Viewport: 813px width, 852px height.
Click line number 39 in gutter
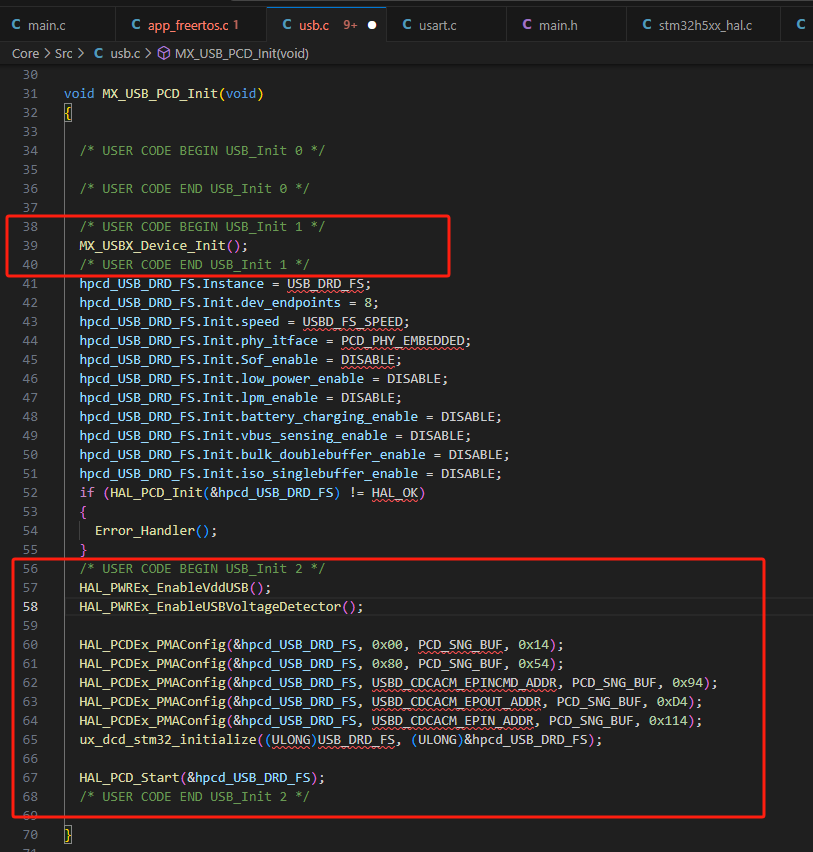pyautogui.click(x=30, y=246)
